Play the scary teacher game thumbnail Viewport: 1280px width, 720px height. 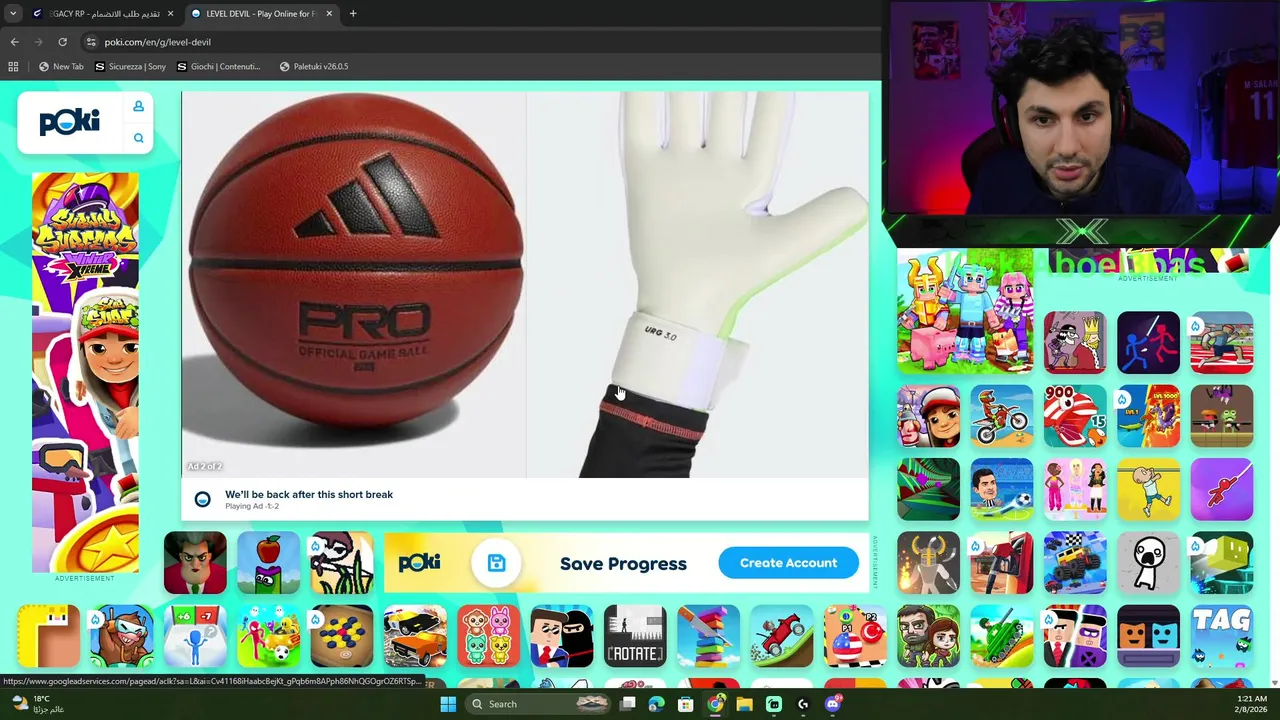[x=195, y=563]
